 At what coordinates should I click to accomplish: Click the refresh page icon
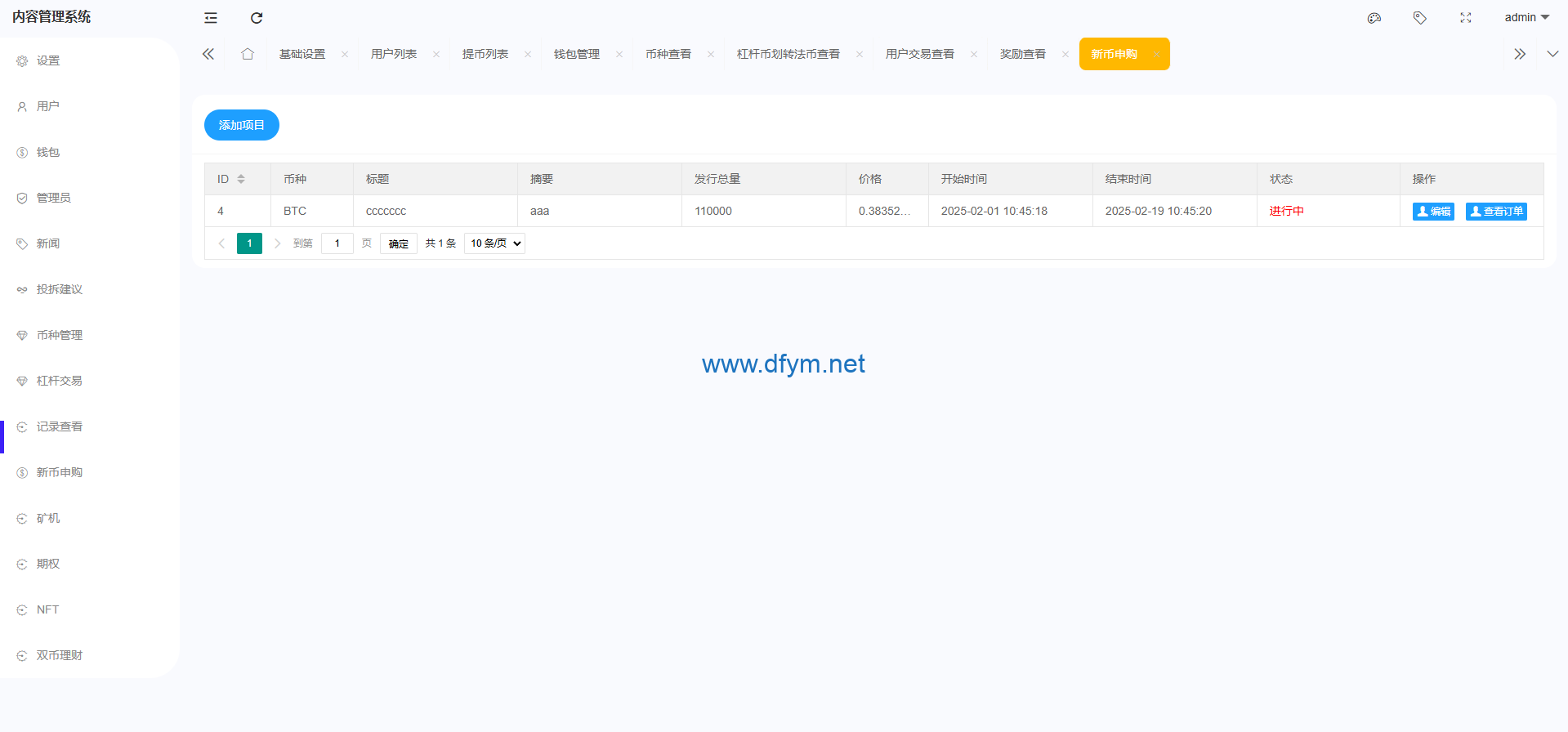[x=257, y=18]
